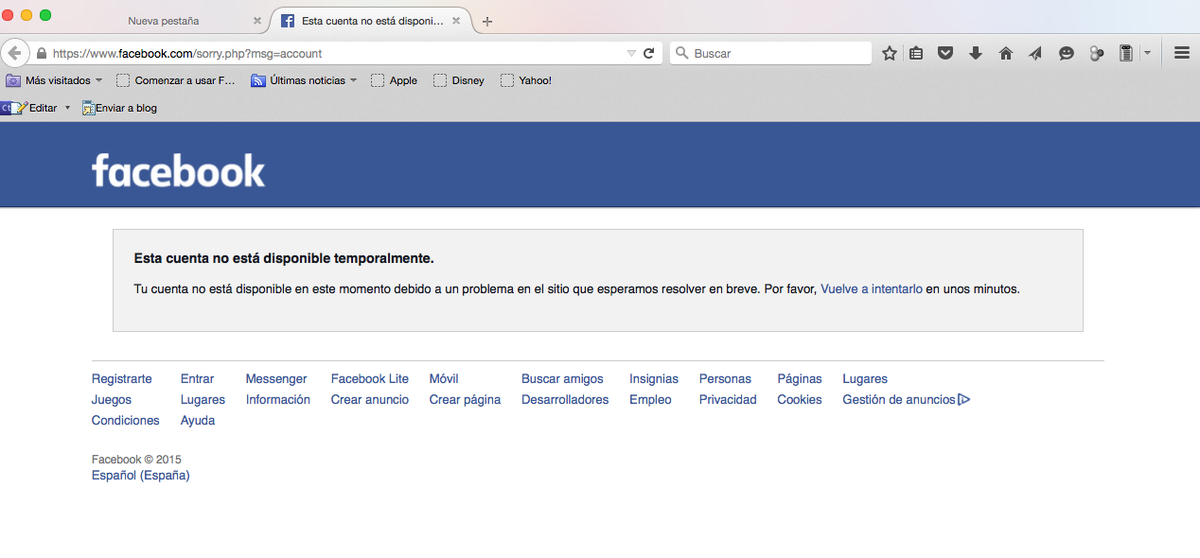Expand the Editar dropdown arrow
The image size is (1200, 558).
point(68,107)
